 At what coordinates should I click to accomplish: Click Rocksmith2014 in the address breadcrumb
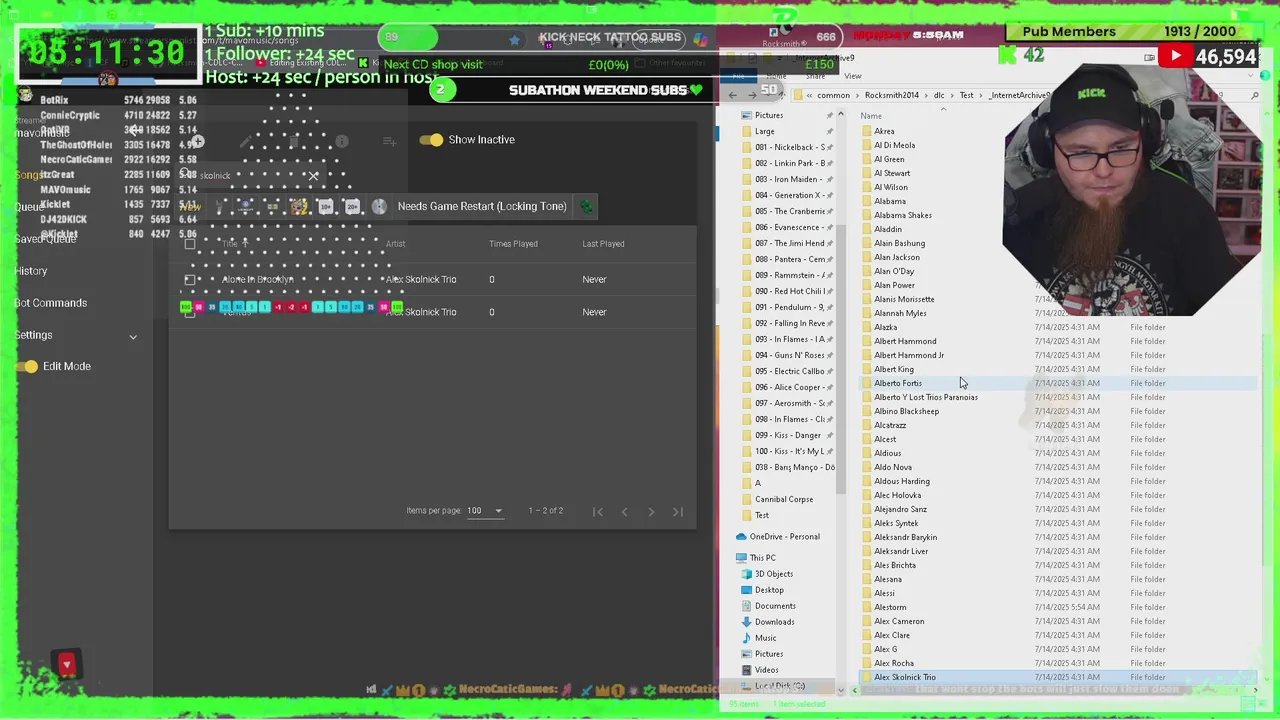point(891,95)
